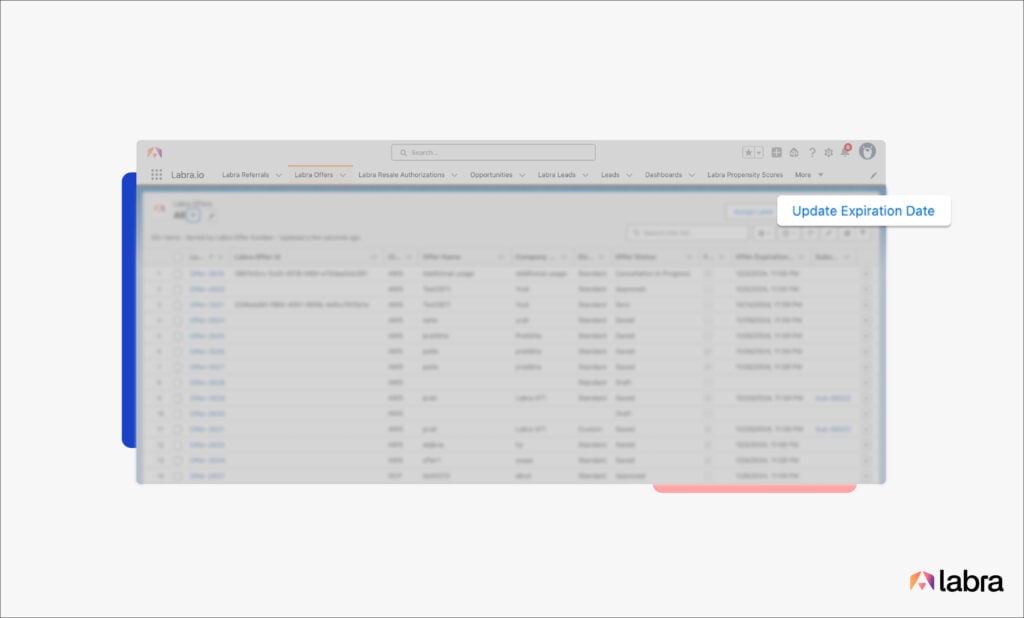1024x618 pixels.
Task: Switch to the Labra Resale Authorizations tab
Action: tap(402, 175)
